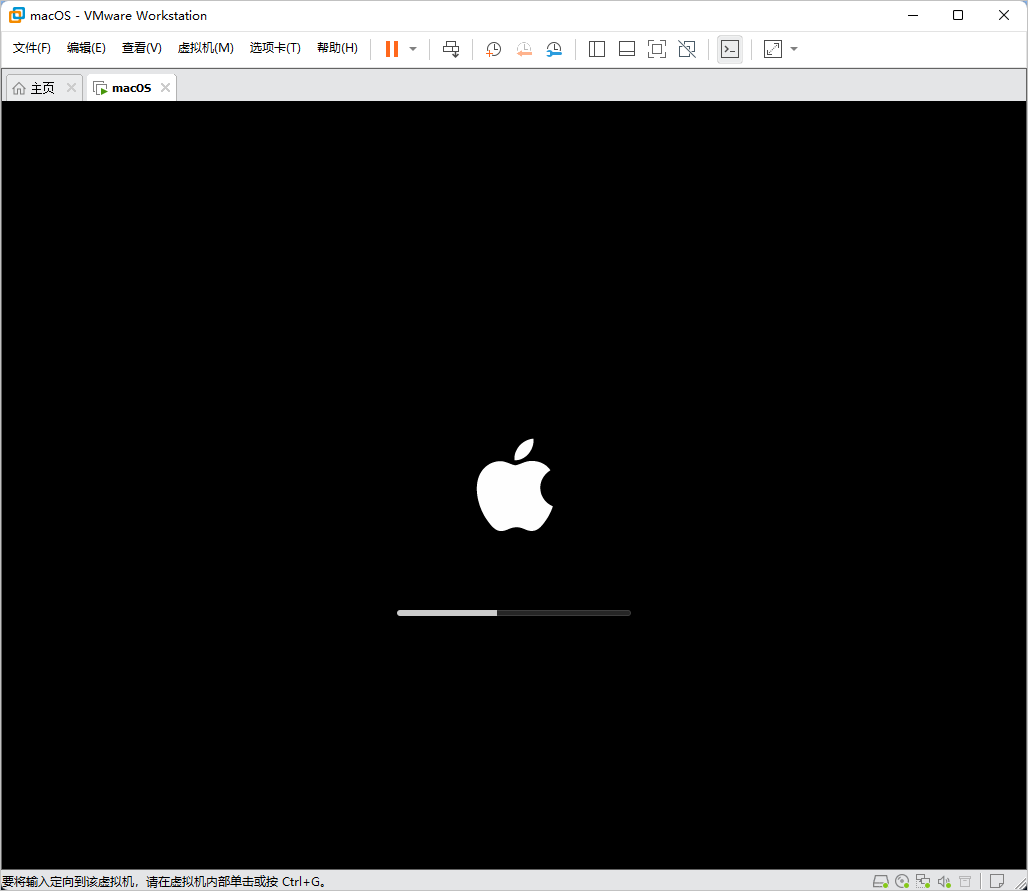Toggle the thumbnail bar view
Image resolution: width=1028 pixels, height=891 pixels.
coord(627,49)
